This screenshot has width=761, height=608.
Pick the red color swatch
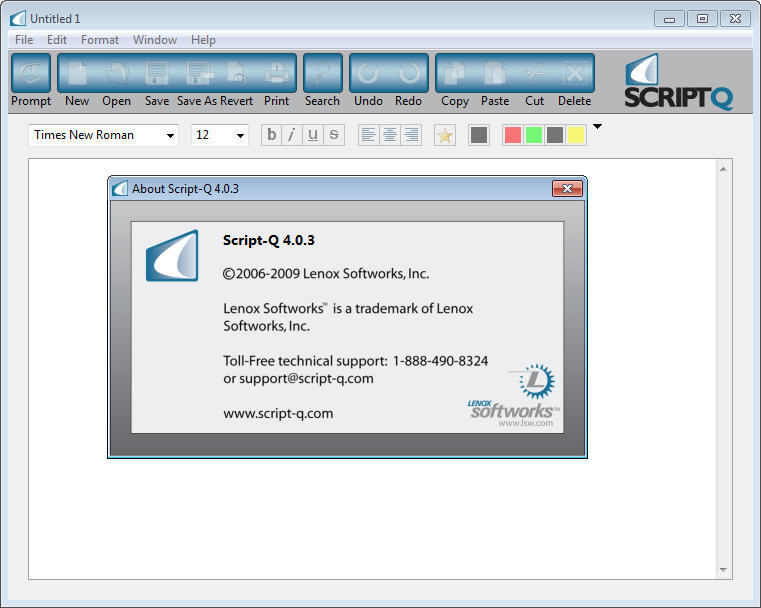513,135
